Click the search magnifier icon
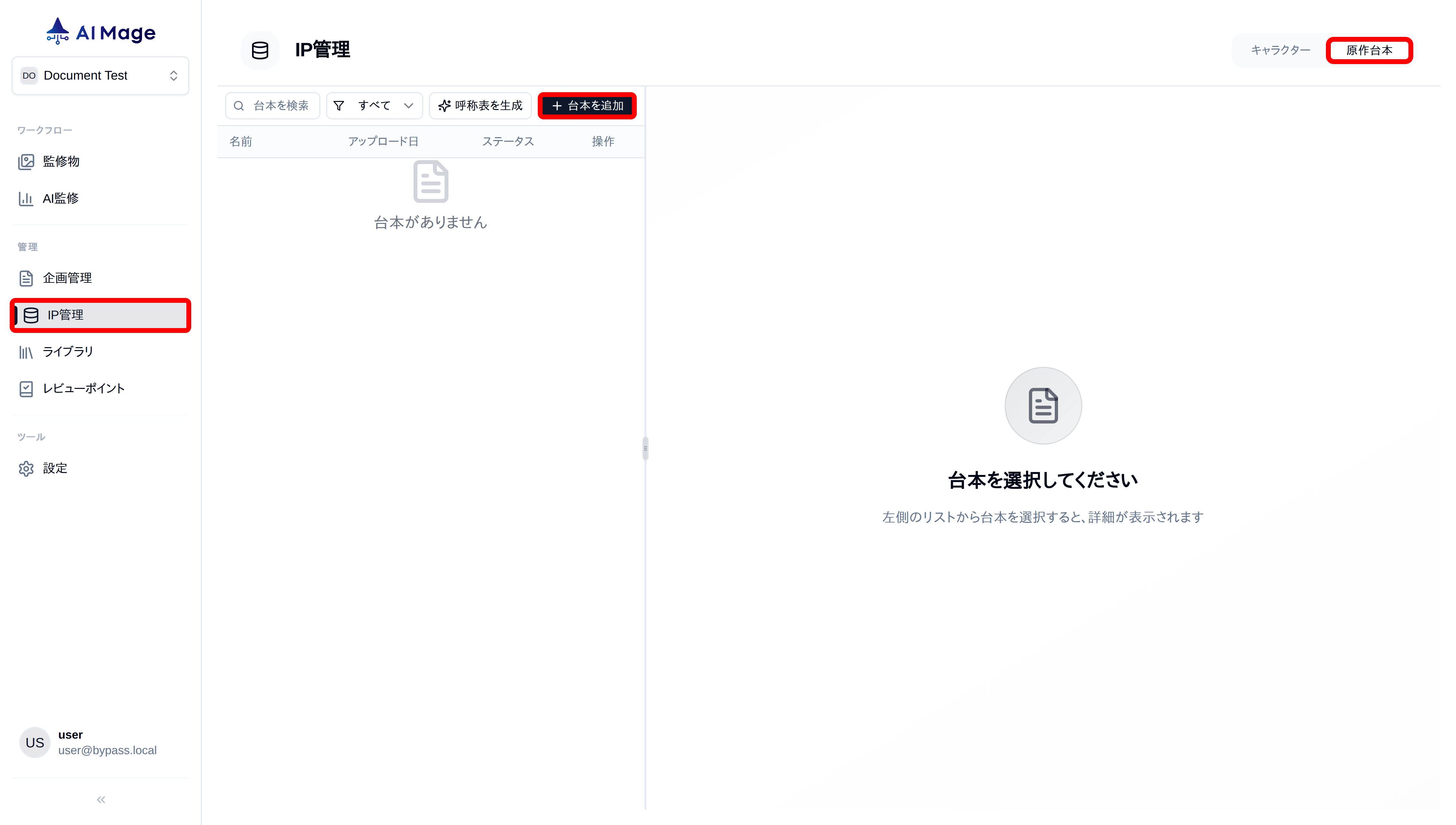Screen dimensions: 1456x825 tap(239, 105)
